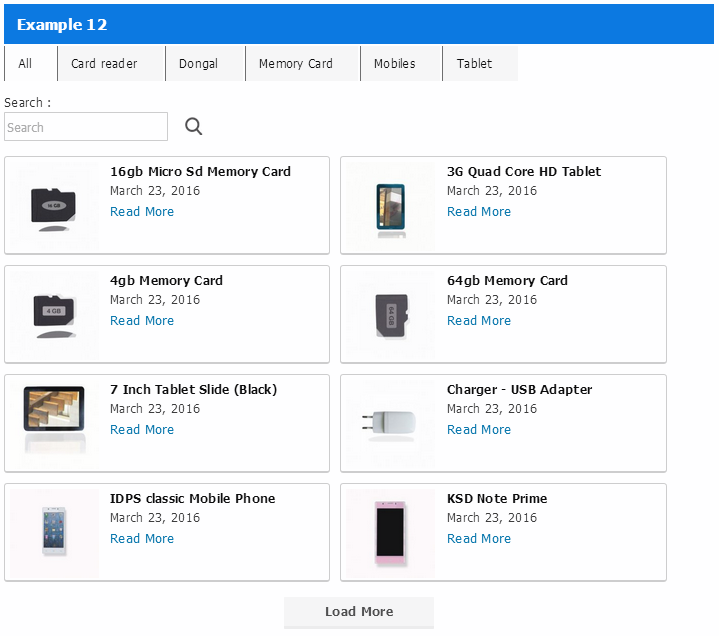The image size is (719, 636).
Task: Select the All filter tab
Action: [x=26, y=63]
